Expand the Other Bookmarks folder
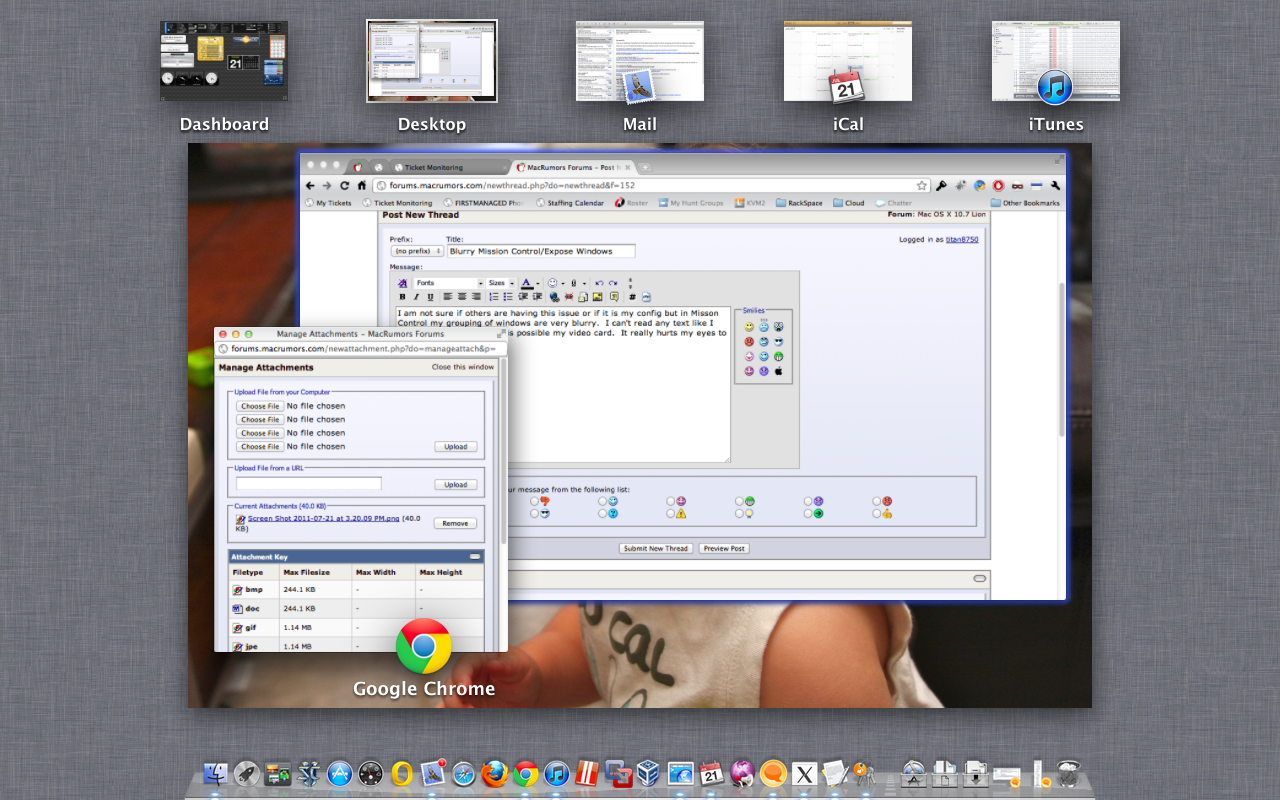This screenshot has height=800, width=1280. click(1025, 203)
